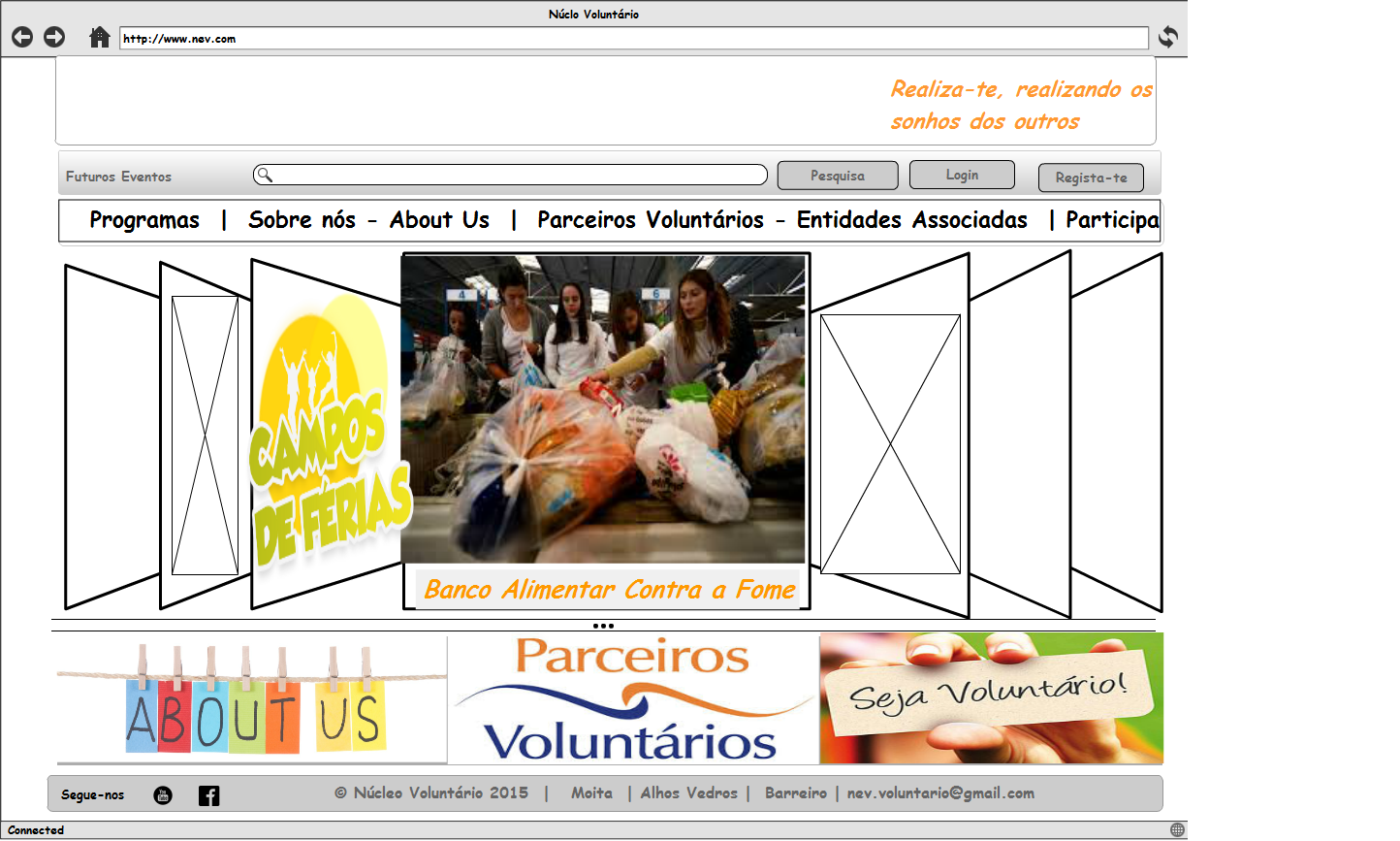The width and height of the screenshot is (1400, 841).
Task: Select Parceiros Voluntários - Entidades Associadas menu
Action: tap(781, 220)
